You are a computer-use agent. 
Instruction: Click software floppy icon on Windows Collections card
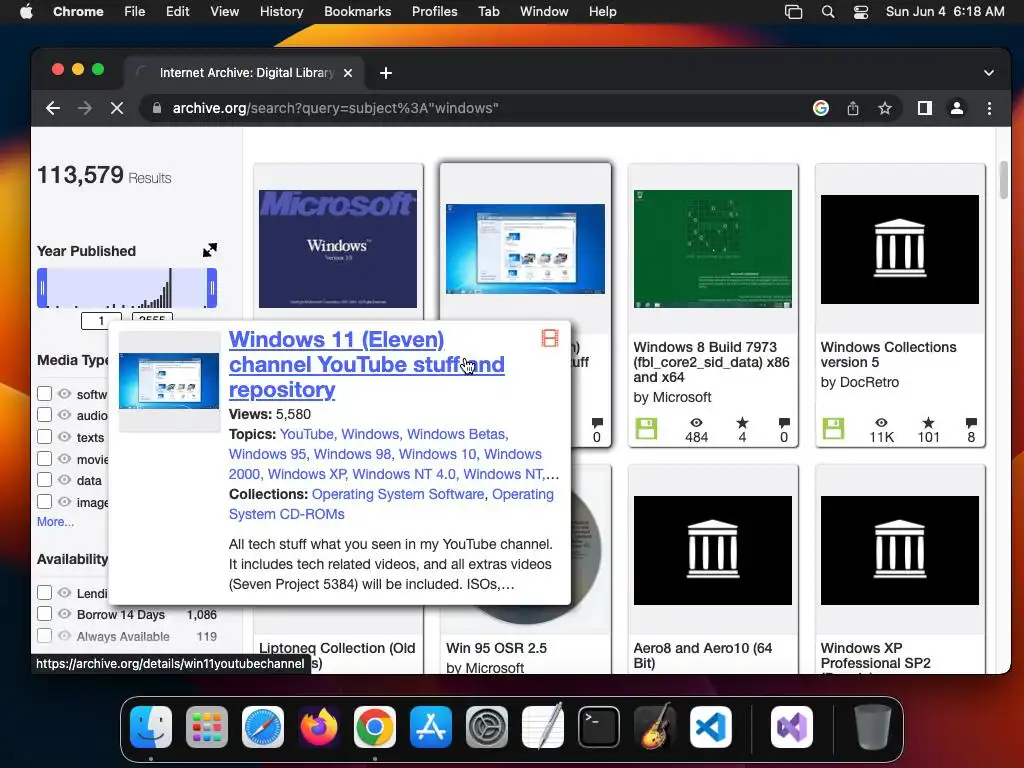coord(833,429)
